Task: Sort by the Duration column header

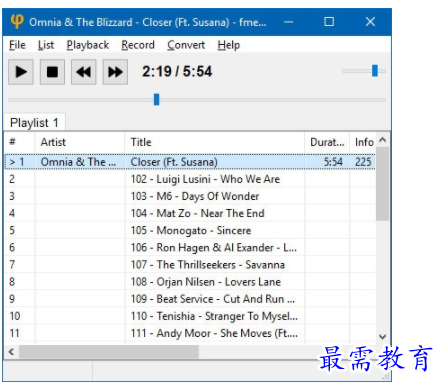Action: pyautogui.click(x=327, y=142)
